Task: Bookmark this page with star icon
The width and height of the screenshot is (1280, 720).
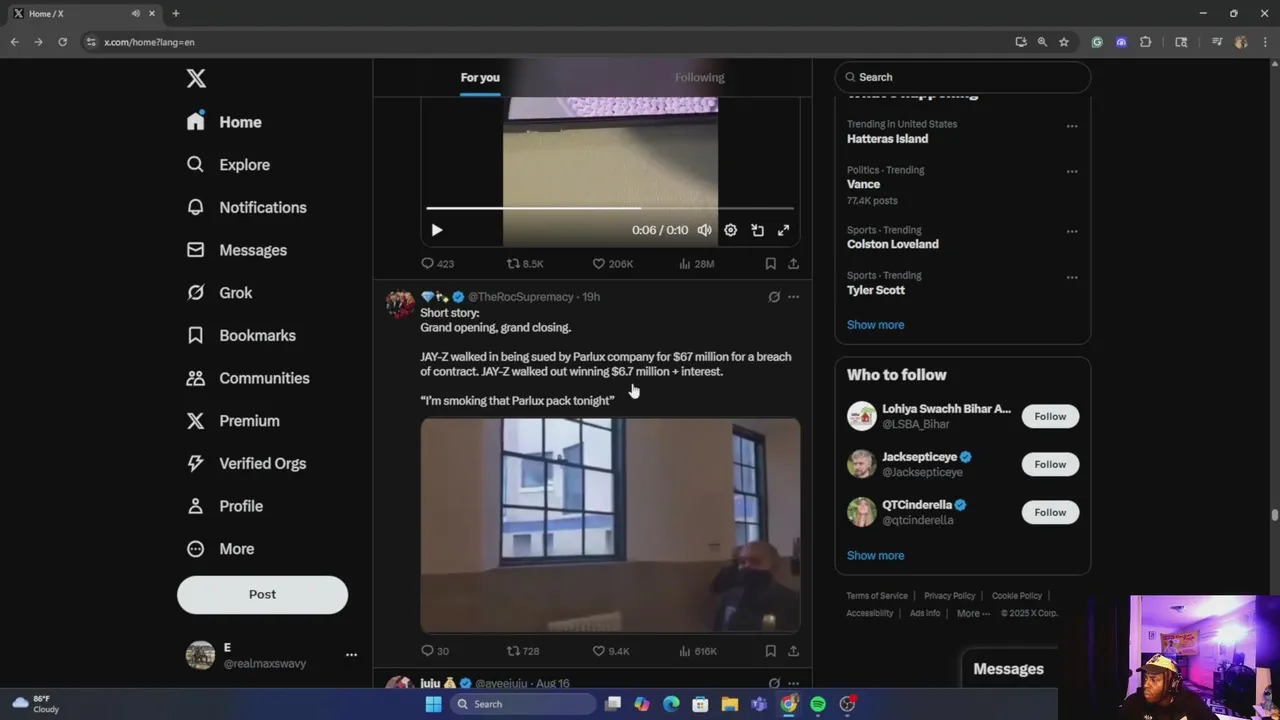Action: [1064, 42]
